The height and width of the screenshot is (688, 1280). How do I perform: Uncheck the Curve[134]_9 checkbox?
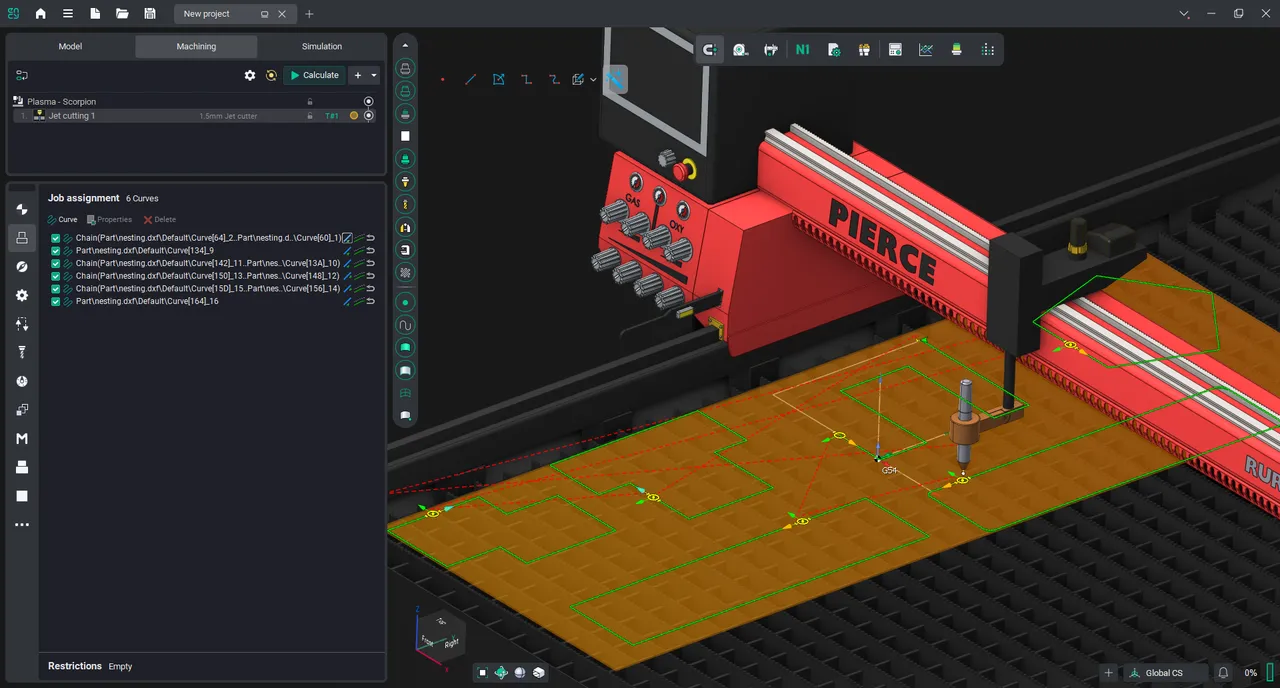pos(56,250)
